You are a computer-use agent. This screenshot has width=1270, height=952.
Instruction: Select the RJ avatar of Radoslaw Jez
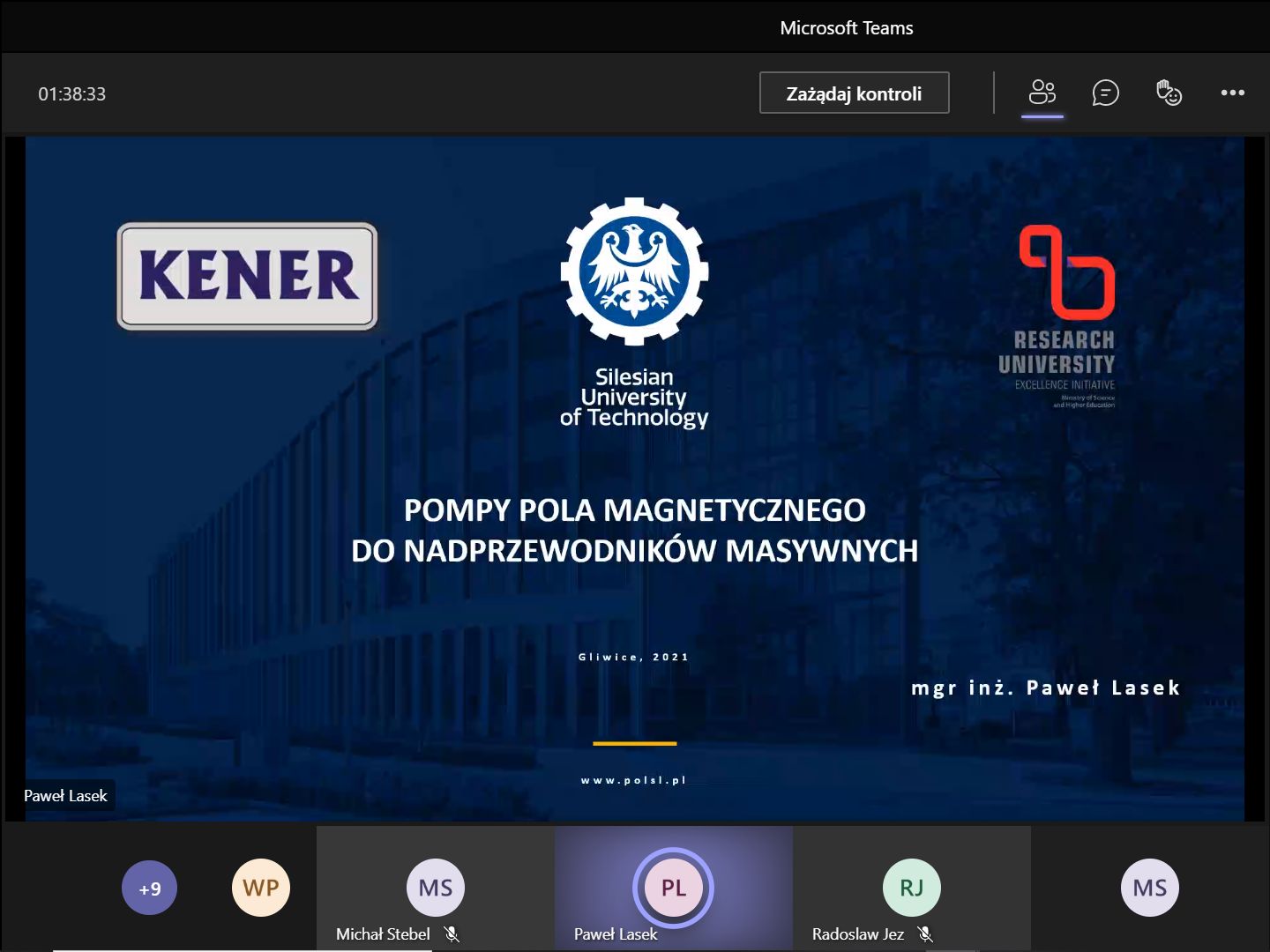[x=912, y=888]
